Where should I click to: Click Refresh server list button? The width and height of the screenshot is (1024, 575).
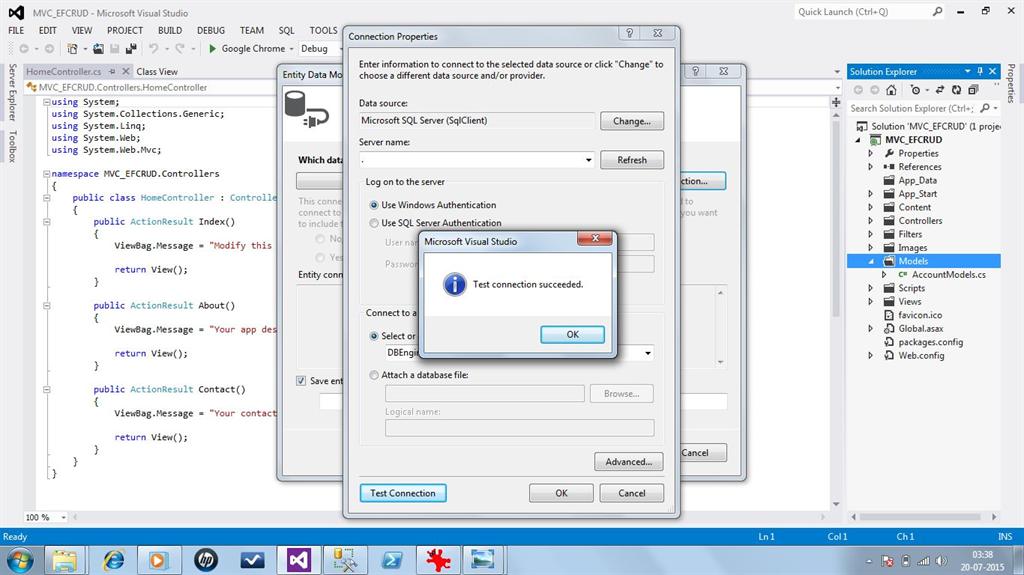tap(632, 160)
